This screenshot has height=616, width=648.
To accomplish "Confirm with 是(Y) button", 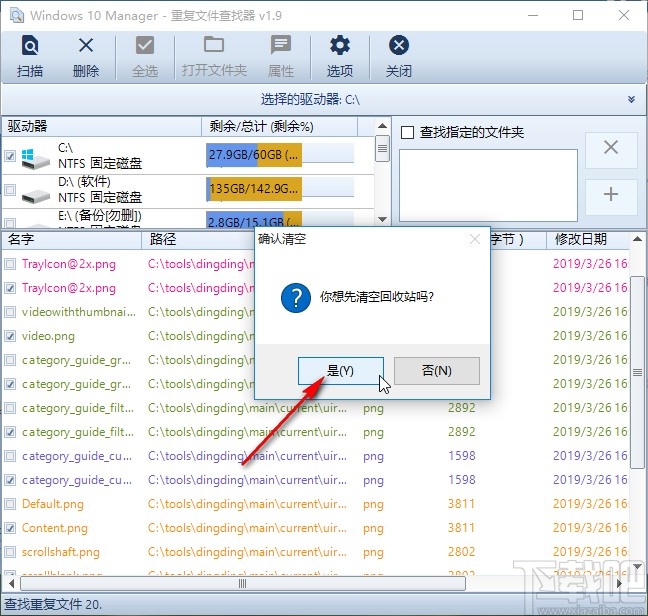I will click(x=341, y=371).
